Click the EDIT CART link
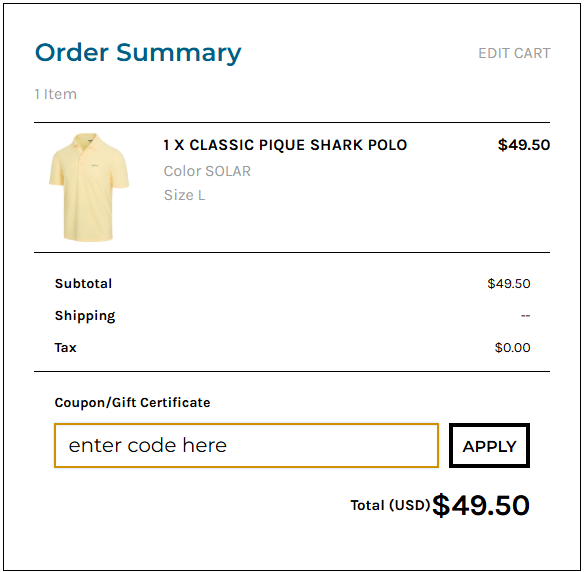Viewport: 584px width, 572px height. (514, 53)
